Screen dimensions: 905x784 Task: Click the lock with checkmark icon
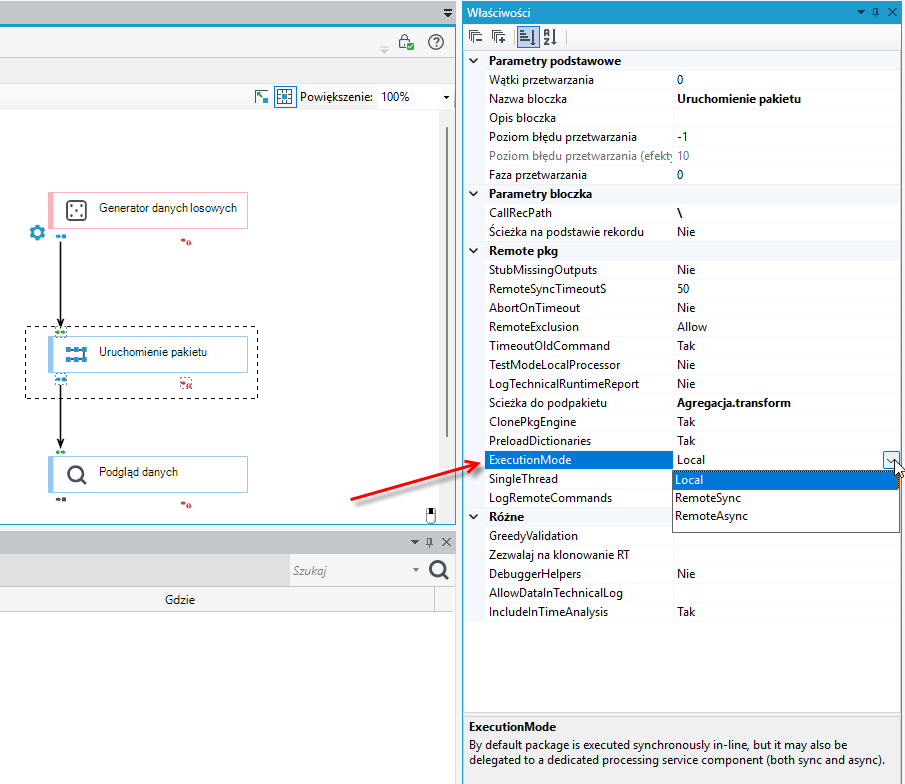tap(406, 42)
